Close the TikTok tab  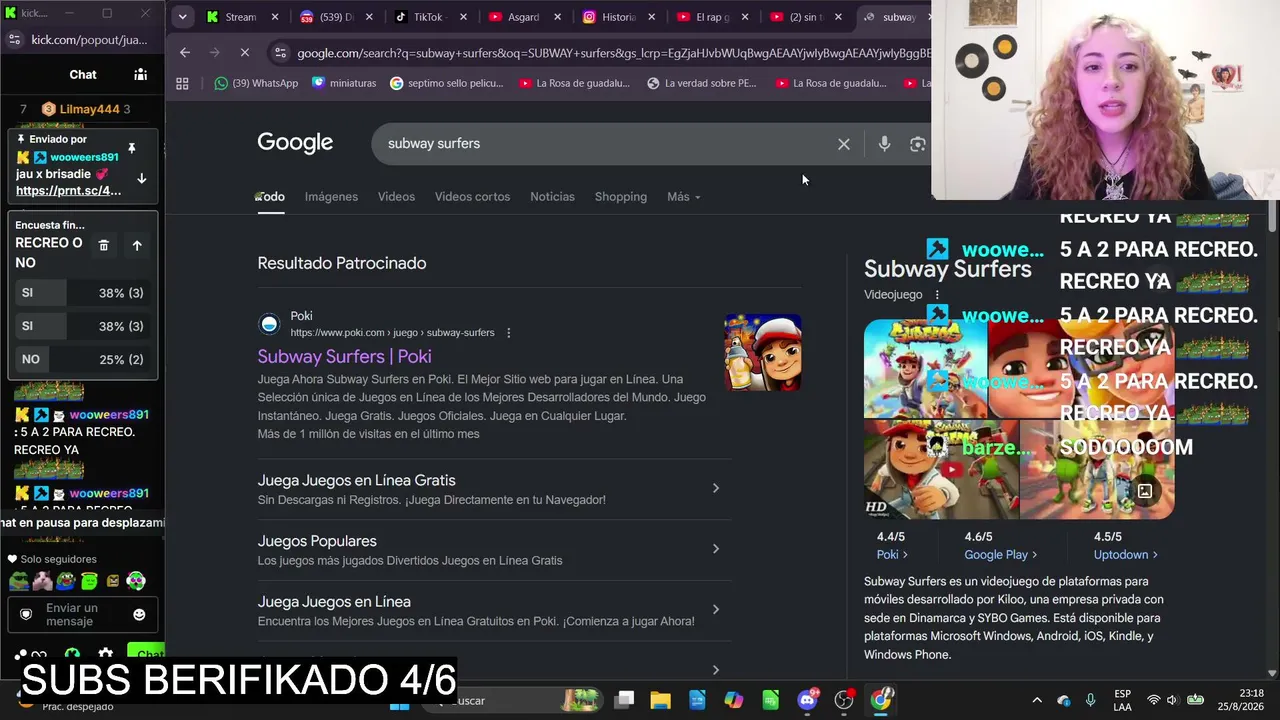point(463,17)
